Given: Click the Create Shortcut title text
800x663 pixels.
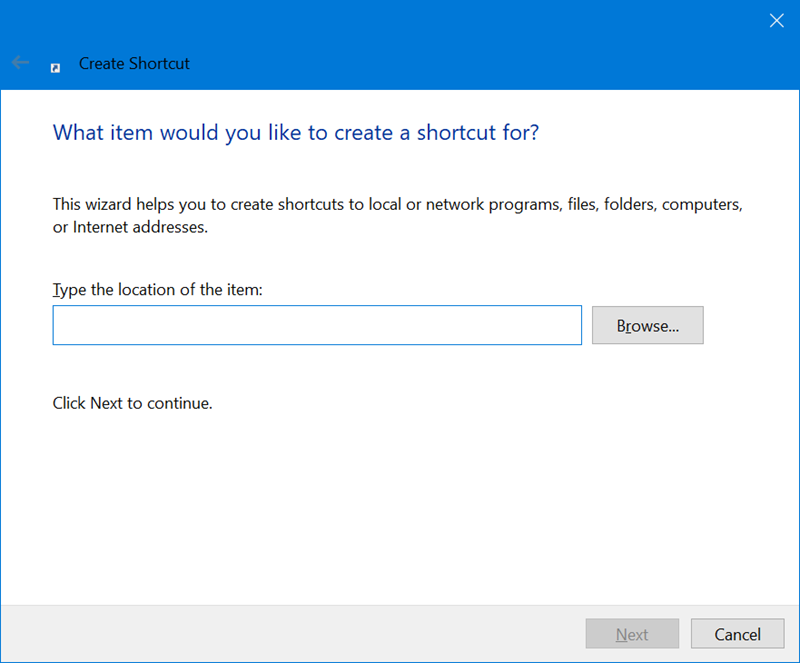Looking at the screenshot, I should click(134, 63).
